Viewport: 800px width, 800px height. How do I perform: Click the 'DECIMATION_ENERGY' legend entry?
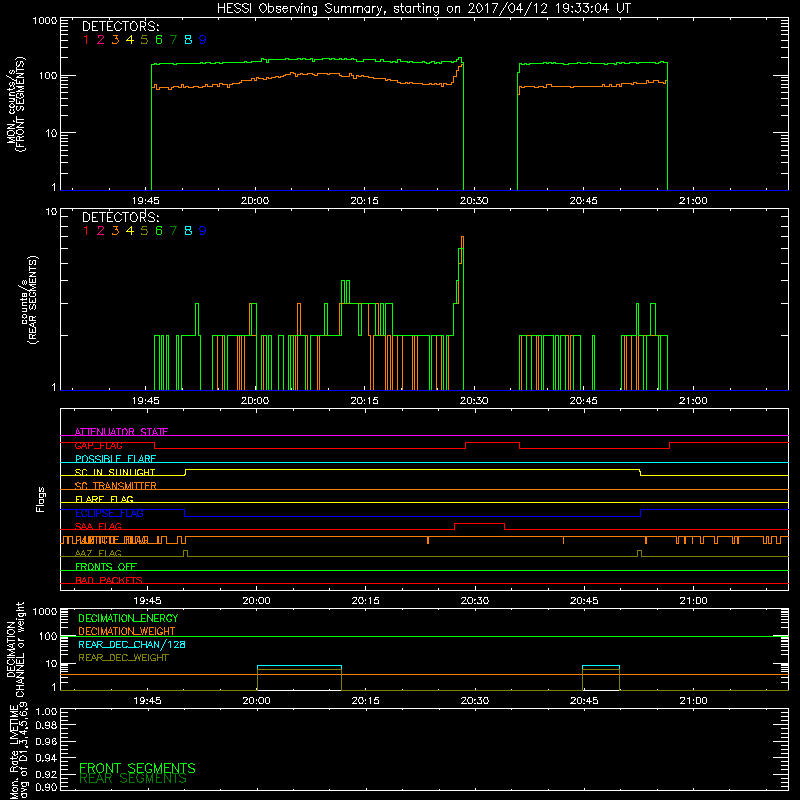[x=128, y=618]
